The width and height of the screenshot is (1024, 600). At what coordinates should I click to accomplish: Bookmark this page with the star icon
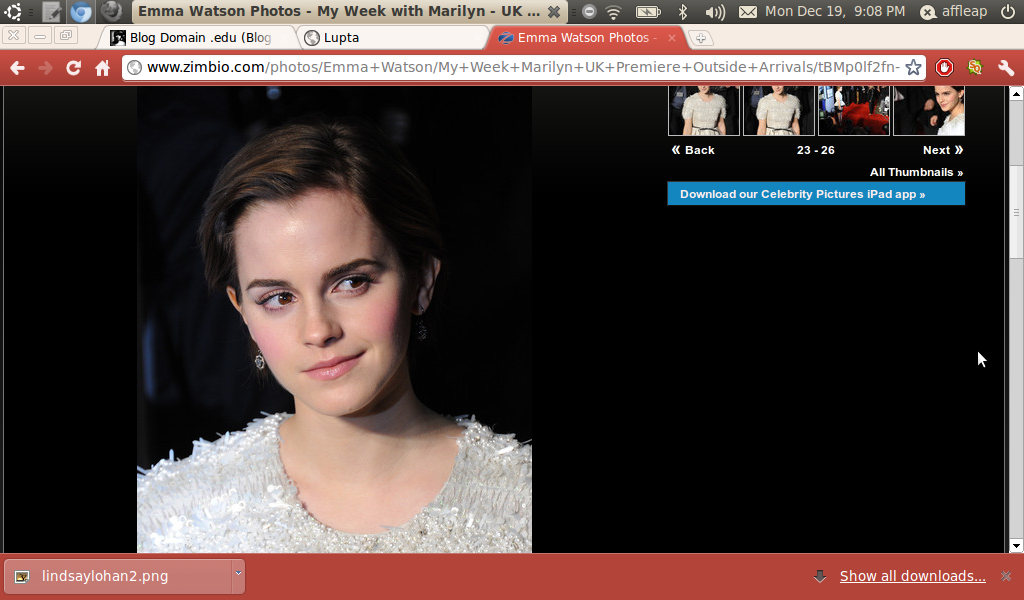click(913, 67)
